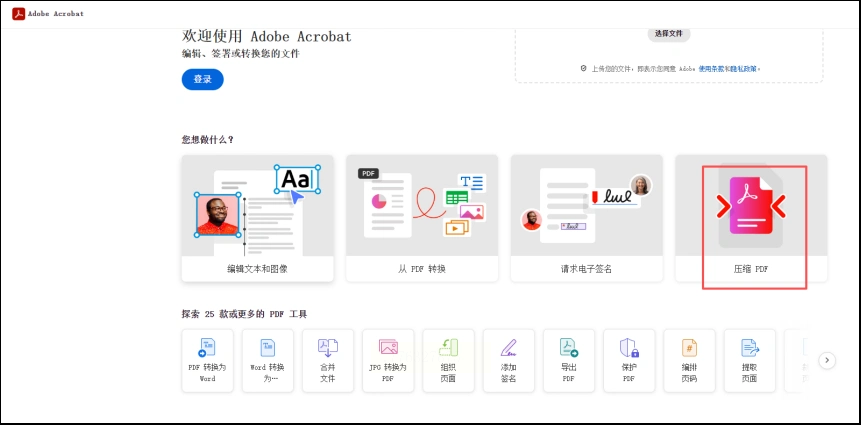Click the 编辑、签署或转换您的文件 subtitle

(241, 54)
